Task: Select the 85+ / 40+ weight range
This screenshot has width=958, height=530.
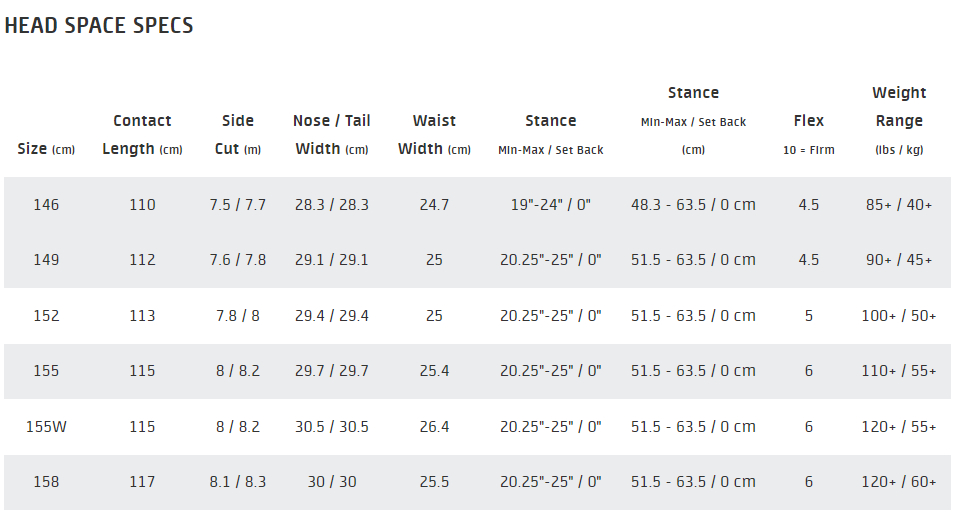Action: (x=899, y=205)
